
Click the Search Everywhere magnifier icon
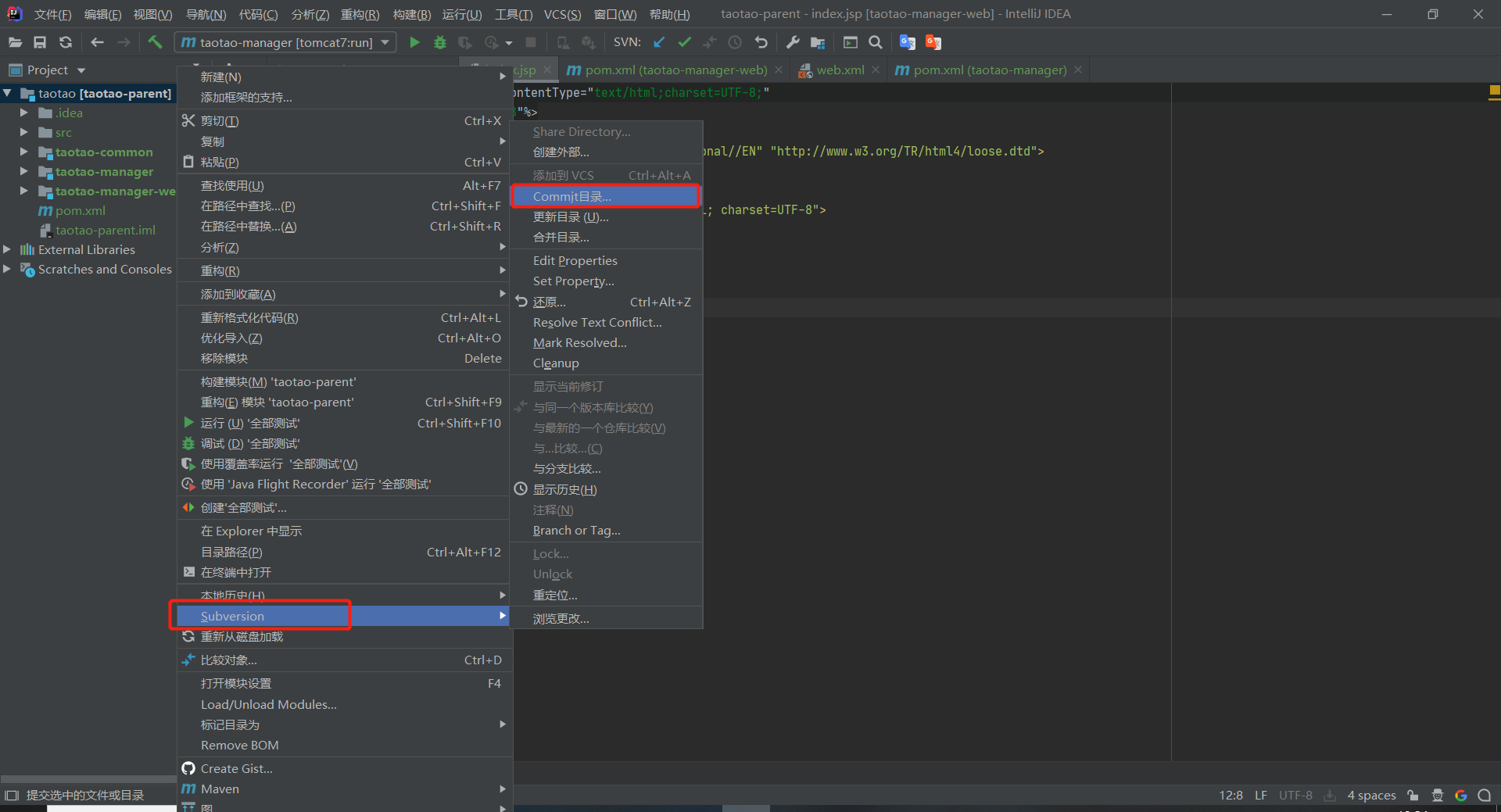[876, 42]
